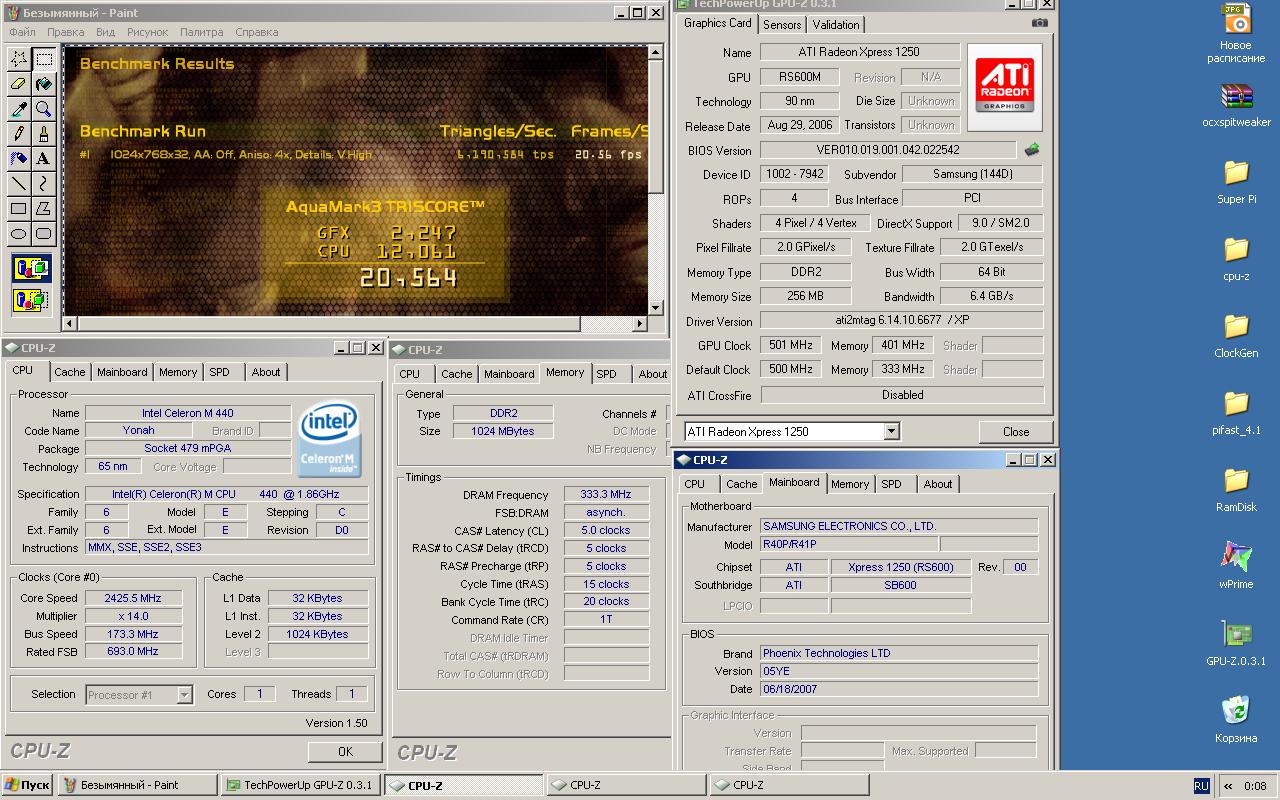Select the Magnifier tool in Paint
The height and width of the screenshot is (800, 1280).
44,109
